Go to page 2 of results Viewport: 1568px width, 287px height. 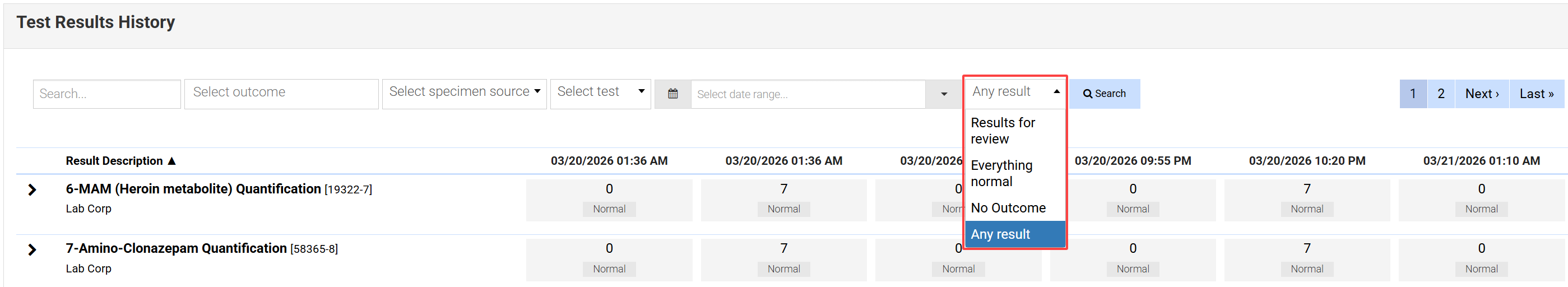pyautogui.click(x=1440, y=94)
